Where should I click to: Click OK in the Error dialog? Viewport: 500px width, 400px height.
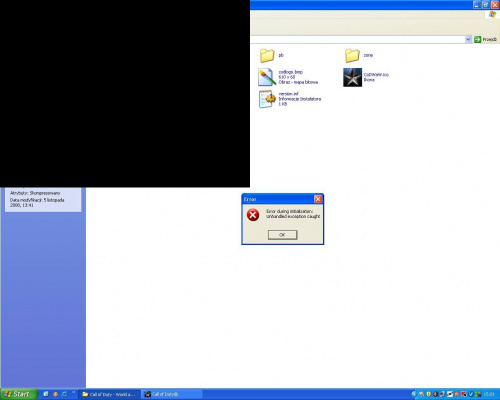point(282,235)
